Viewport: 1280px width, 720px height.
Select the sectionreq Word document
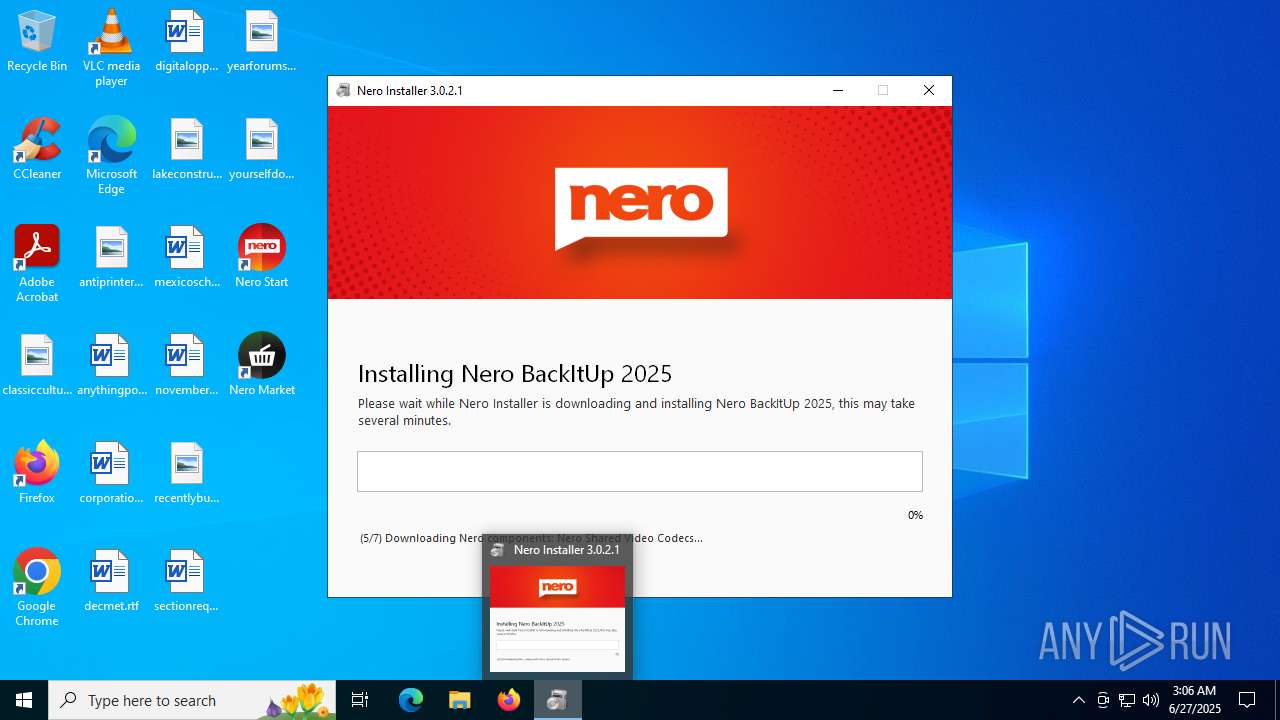pyautogui.click(x=186, y=581)
